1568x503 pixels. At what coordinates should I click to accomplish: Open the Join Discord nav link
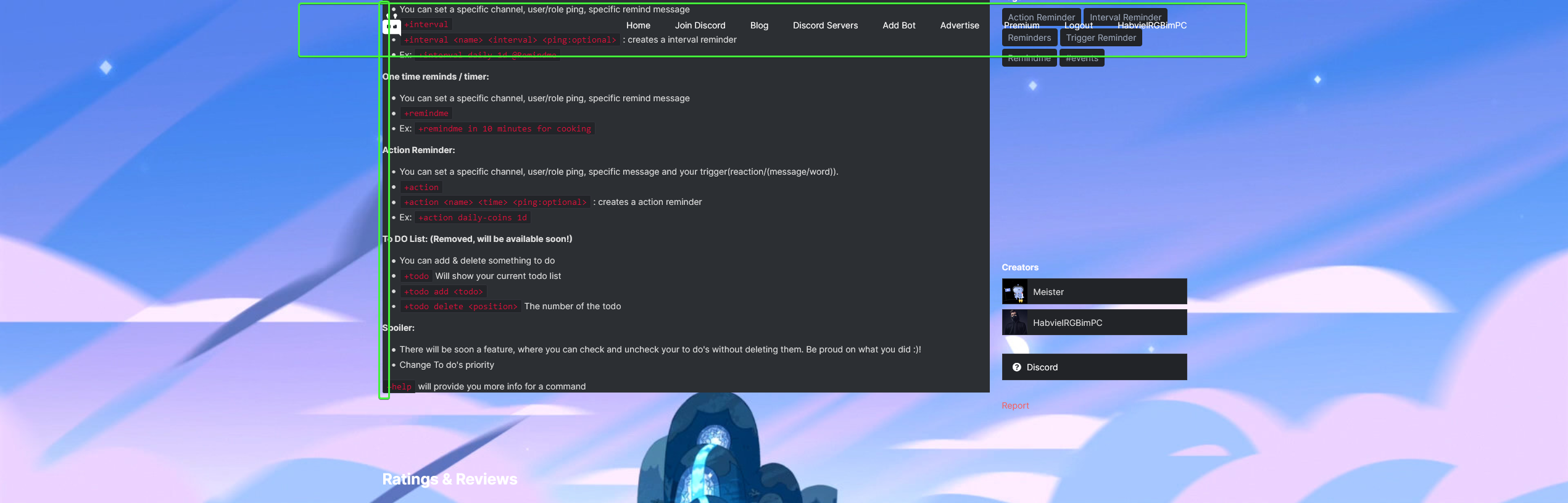700,25
